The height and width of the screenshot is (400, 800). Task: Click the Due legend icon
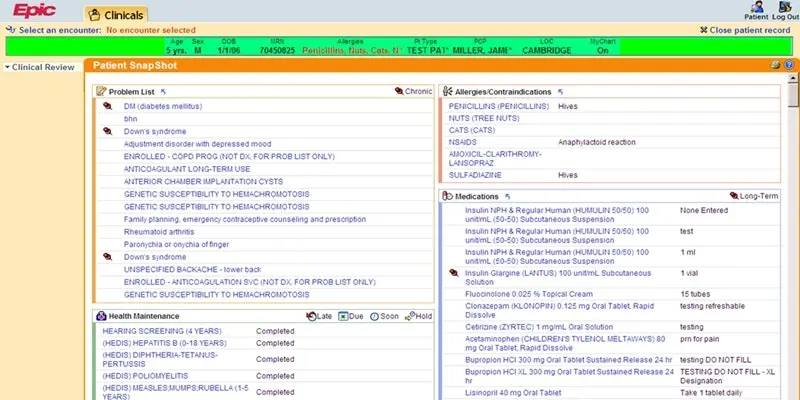[343, 316]
